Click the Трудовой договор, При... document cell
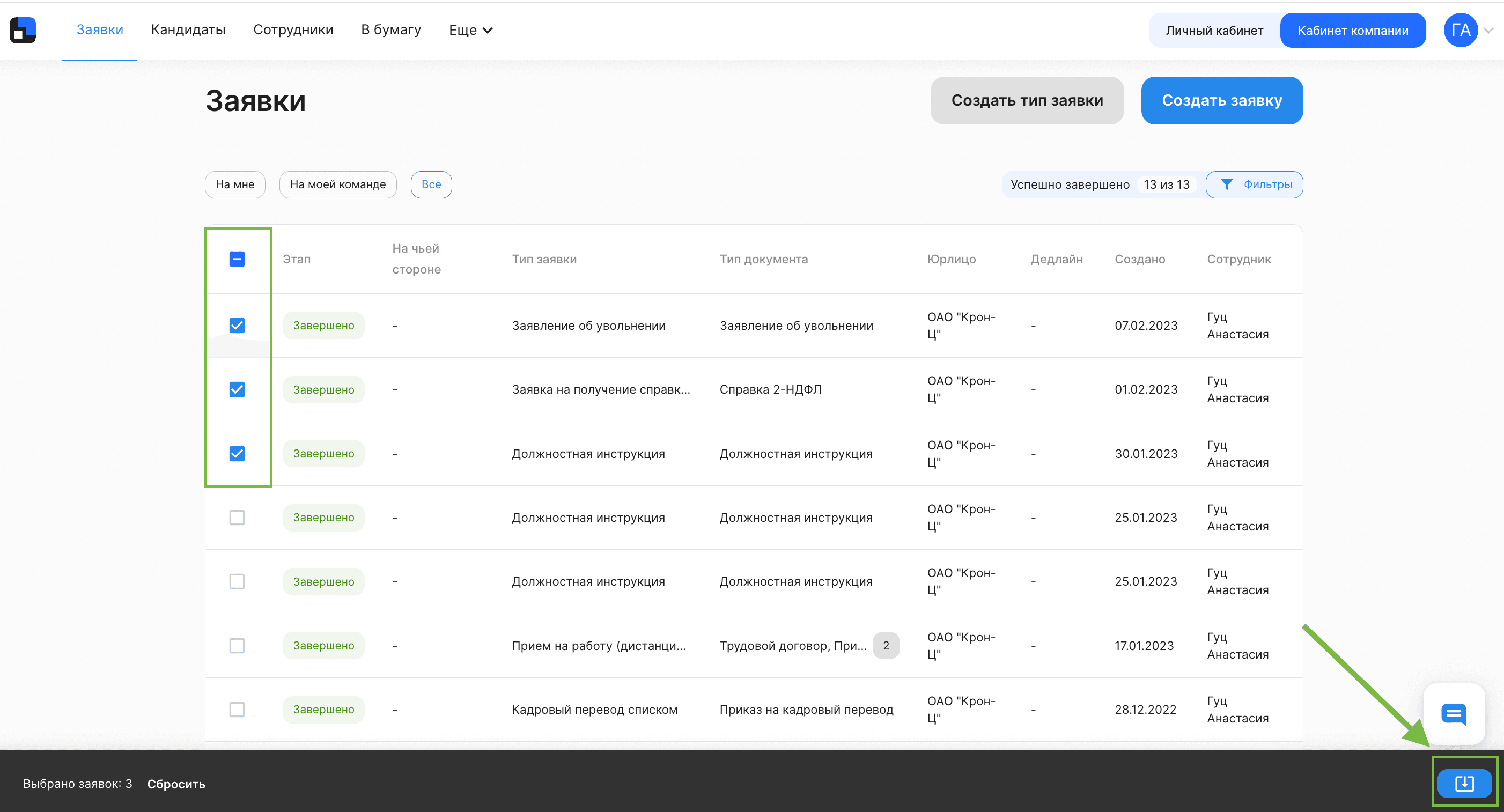 click(793, 646)
